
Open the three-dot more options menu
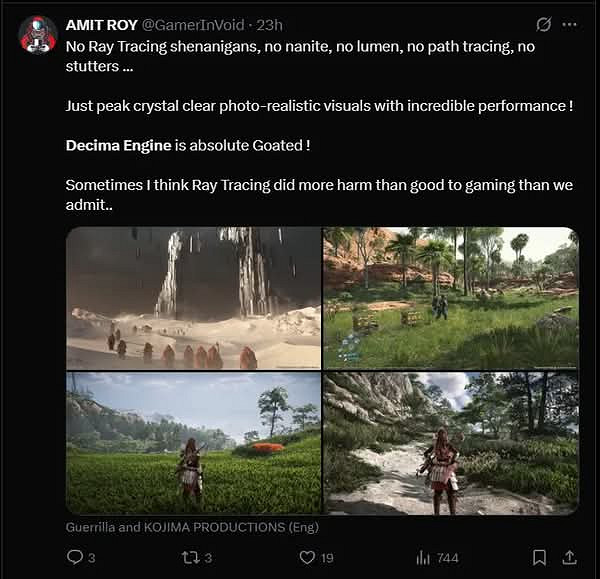[570, 24]
